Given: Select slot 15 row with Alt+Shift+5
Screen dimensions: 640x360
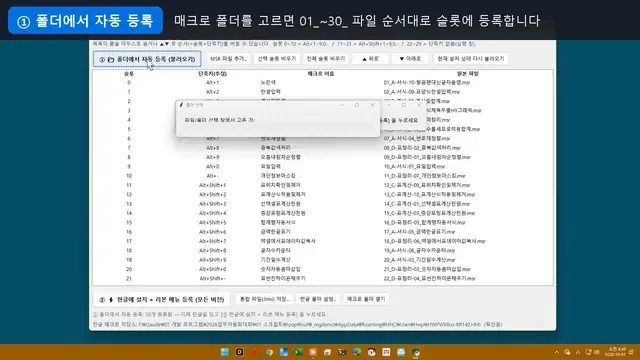Looking at the screenshot, I should tap(322, 222).
